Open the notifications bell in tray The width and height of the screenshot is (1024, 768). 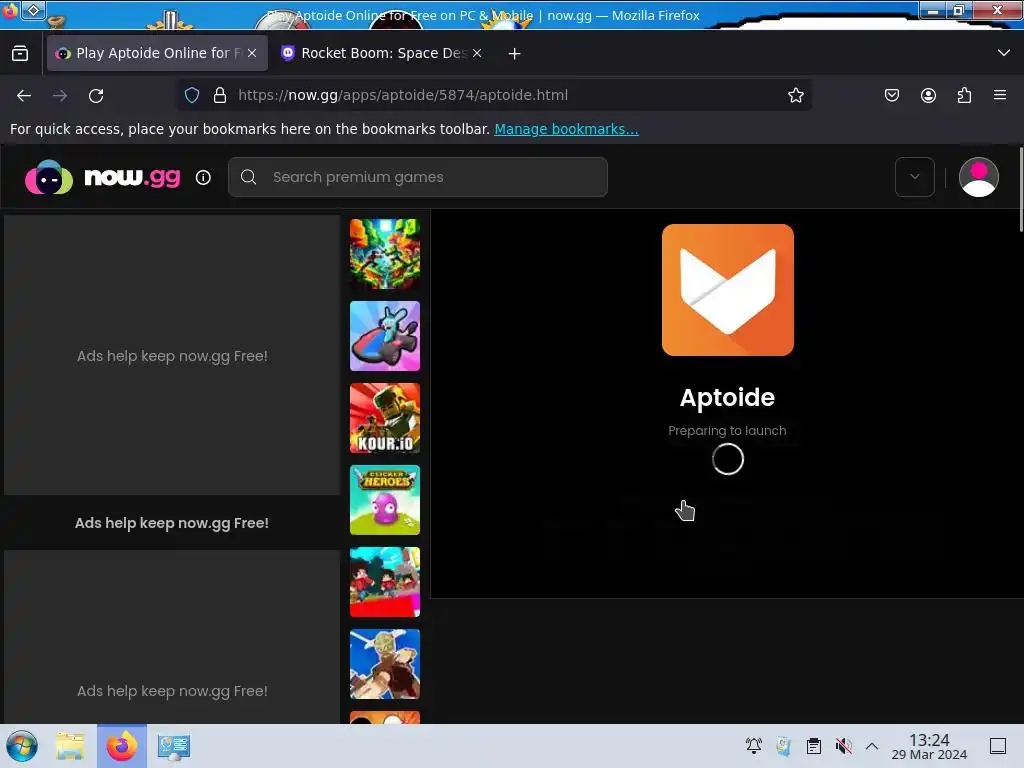pos(754,746)
